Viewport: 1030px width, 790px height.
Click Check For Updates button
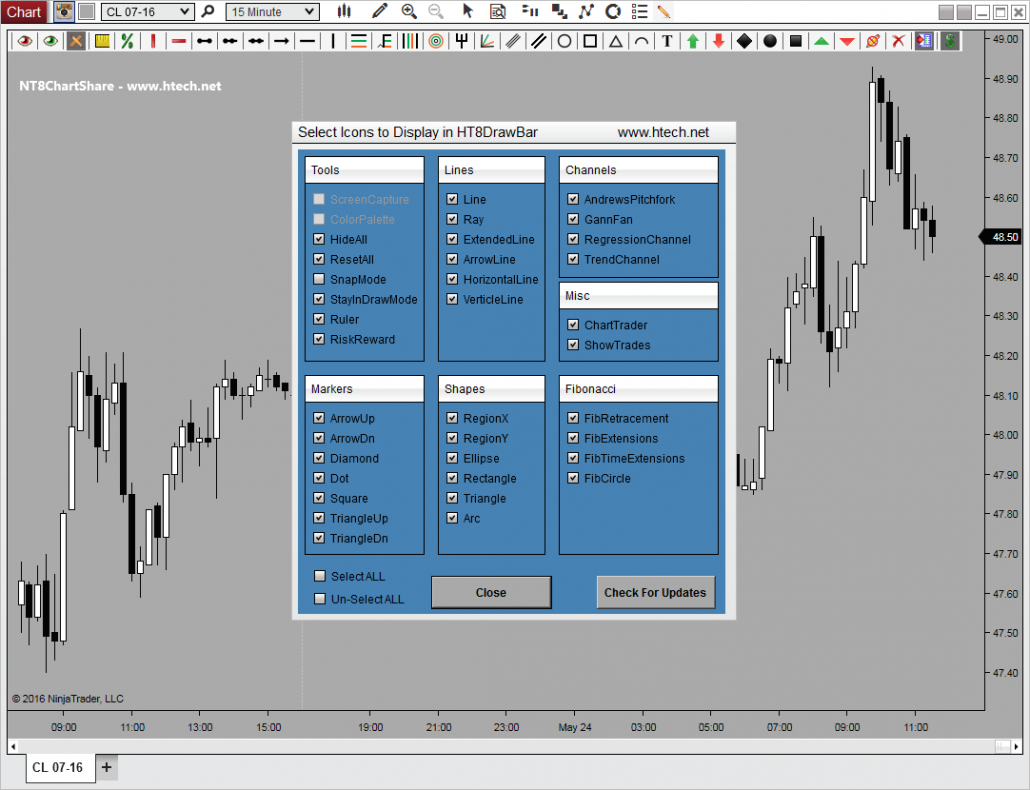click(x=655, y=592)
